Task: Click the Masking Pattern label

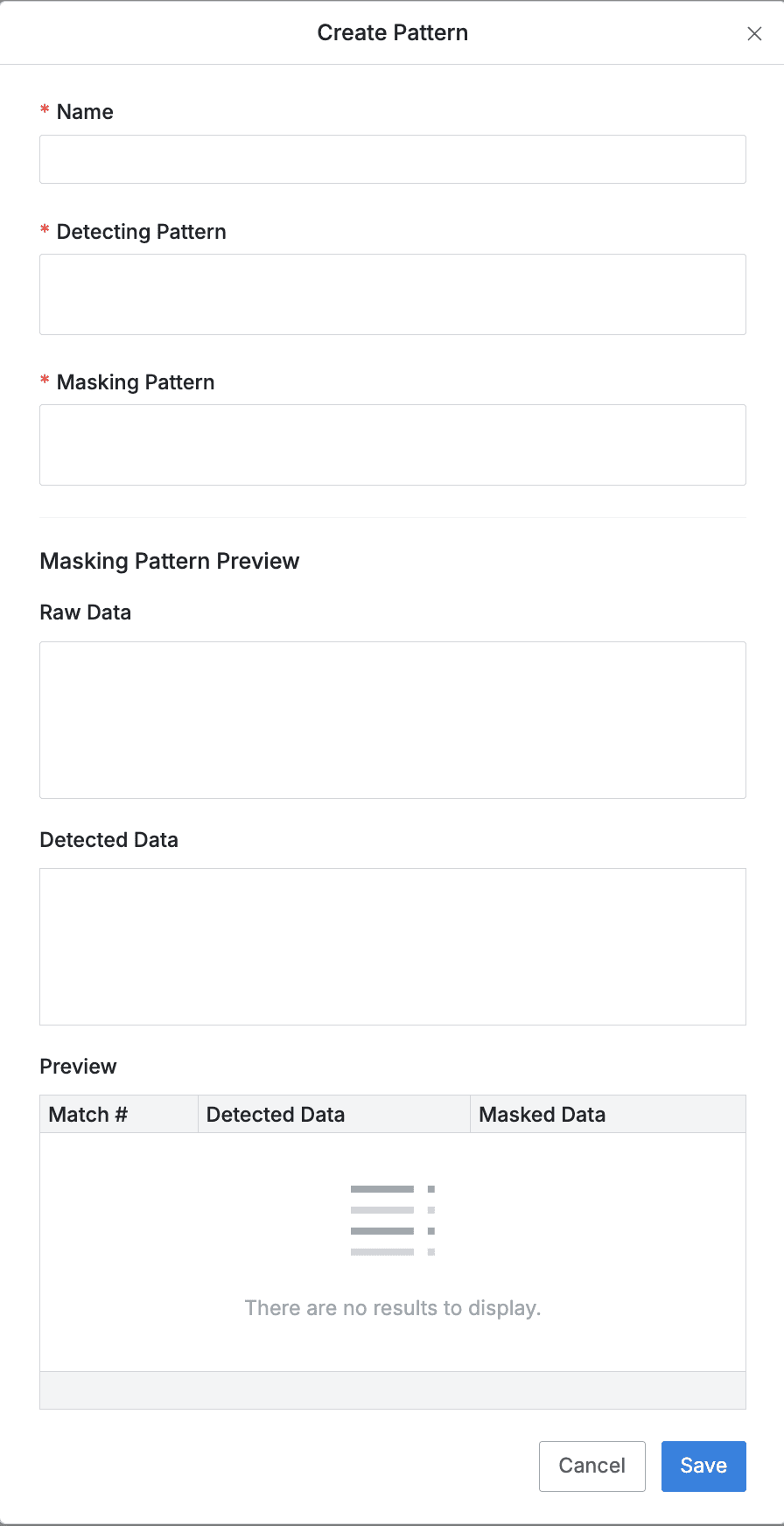Action: (135, 382)
